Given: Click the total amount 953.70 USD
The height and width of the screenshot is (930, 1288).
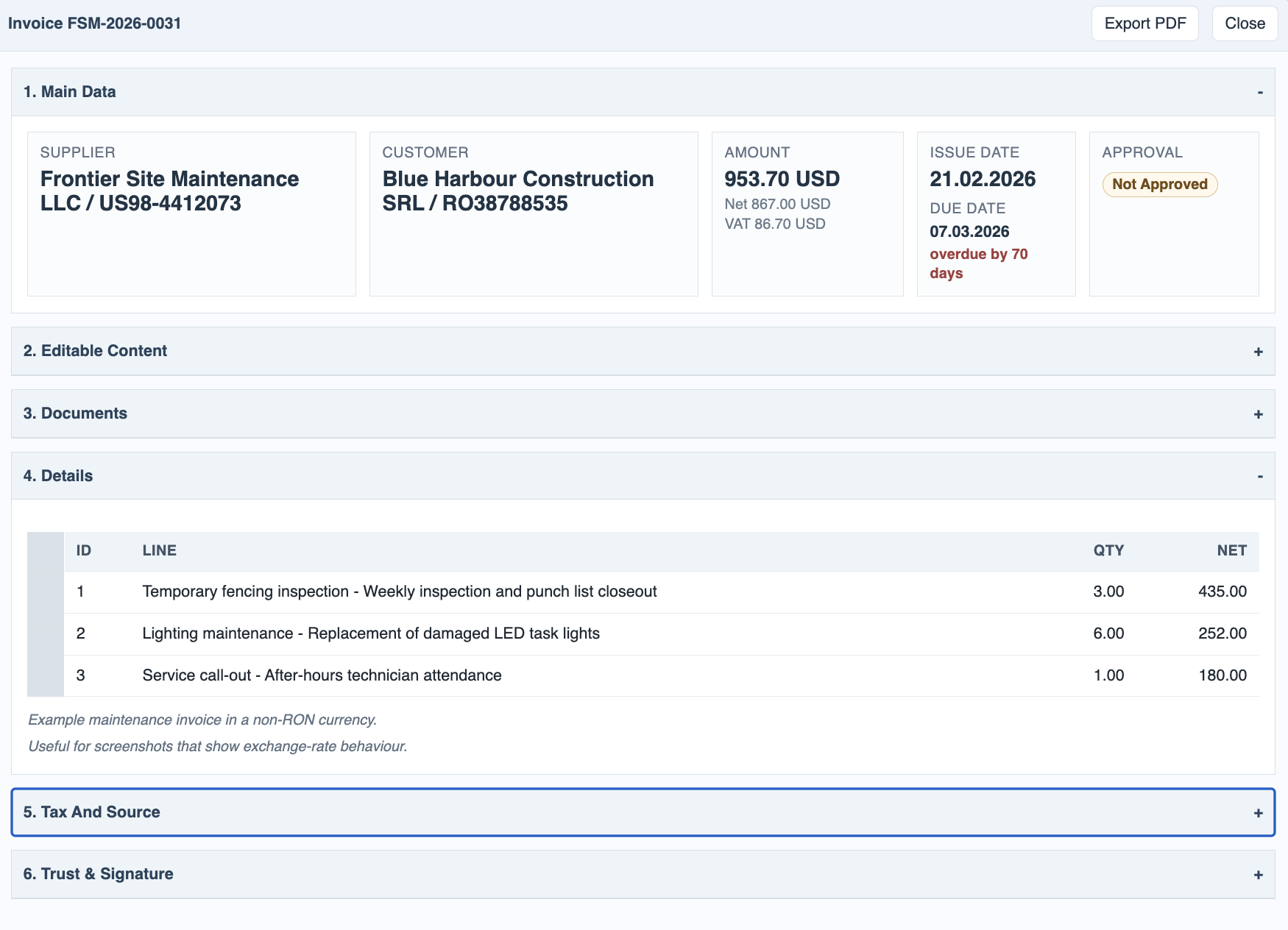Looking at the screenshot, I should [782, 179].
